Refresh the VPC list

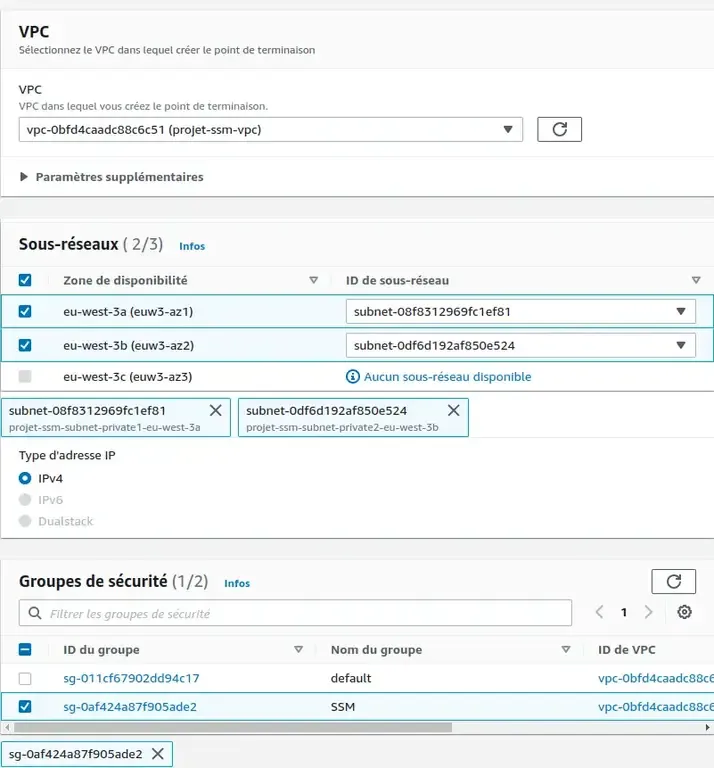click(x=559, y=129)
